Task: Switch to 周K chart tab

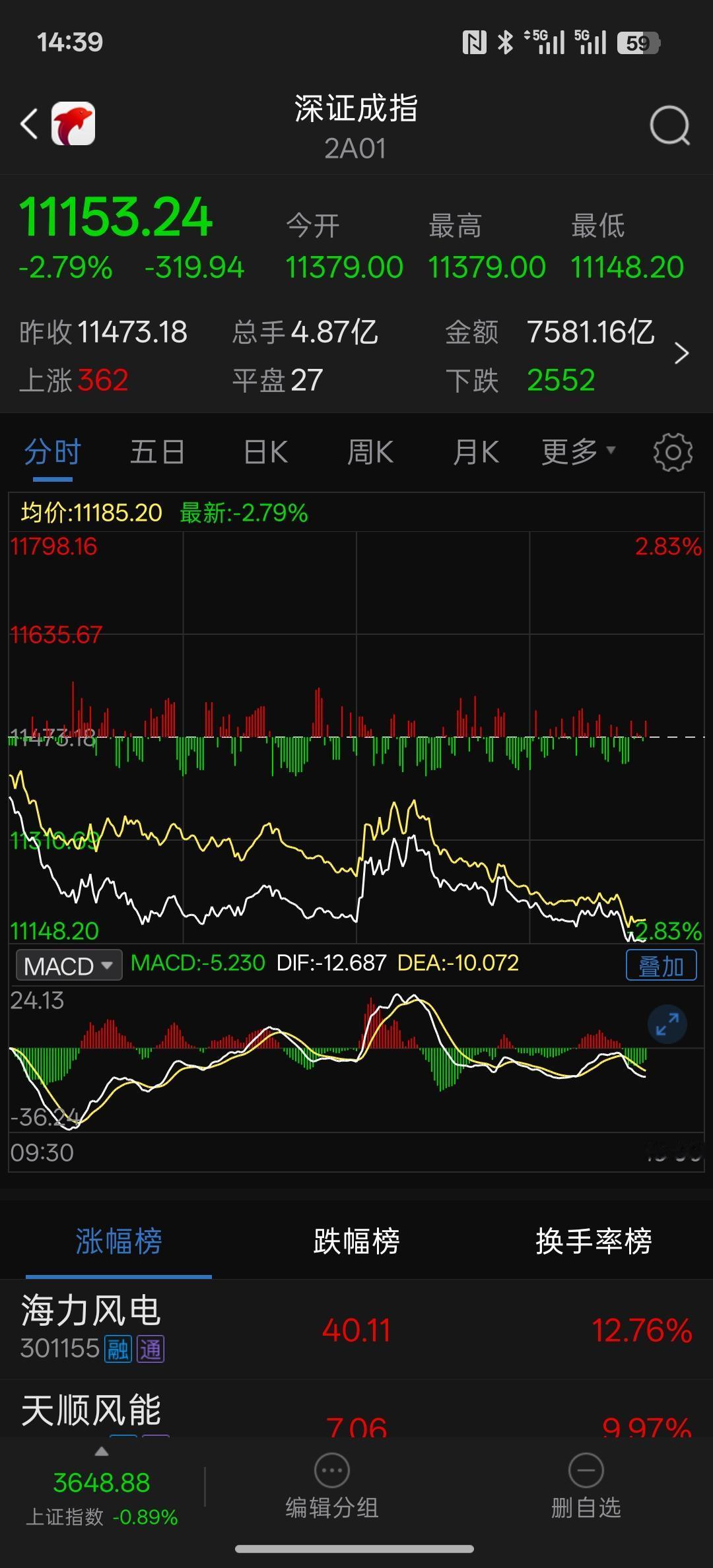Action: (370, 453)
